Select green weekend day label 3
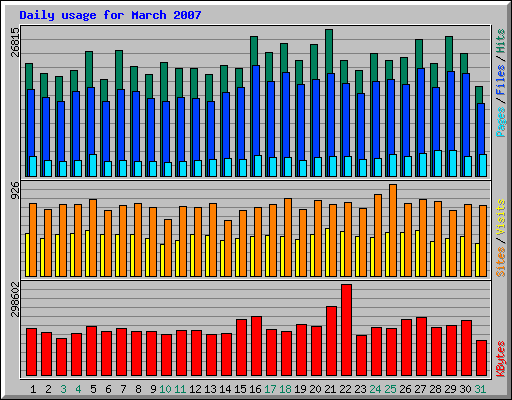 (63, 389)
